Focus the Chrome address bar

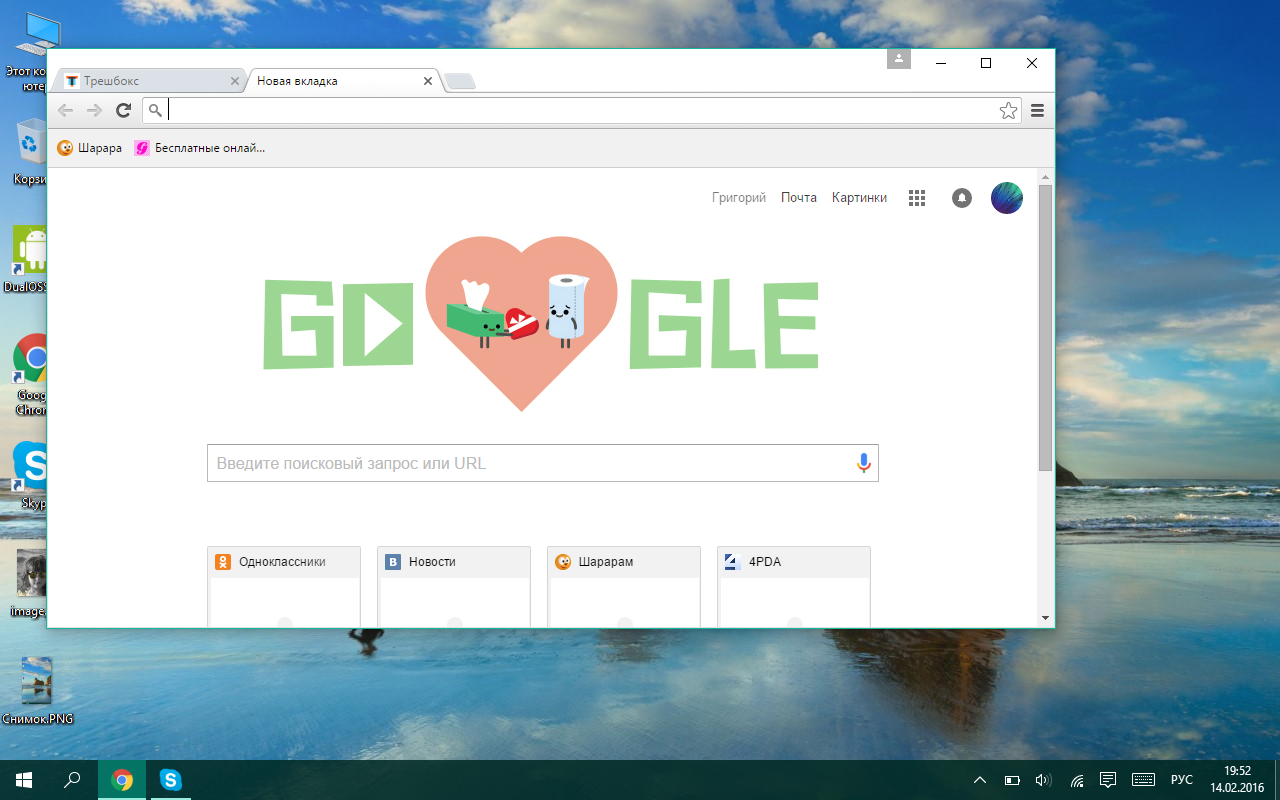point(580,110)
